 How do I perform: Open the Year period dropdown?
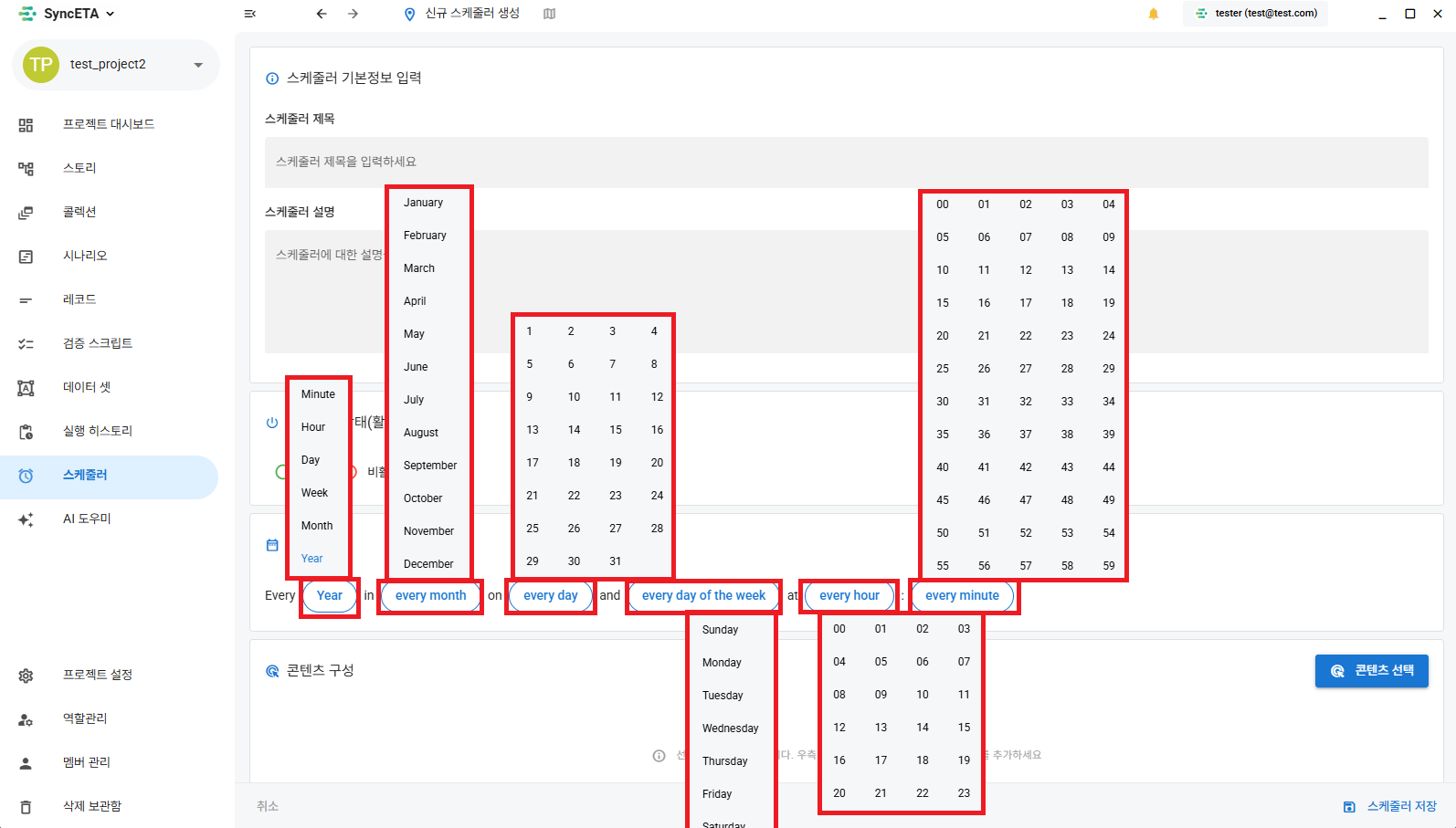[330, 595]
